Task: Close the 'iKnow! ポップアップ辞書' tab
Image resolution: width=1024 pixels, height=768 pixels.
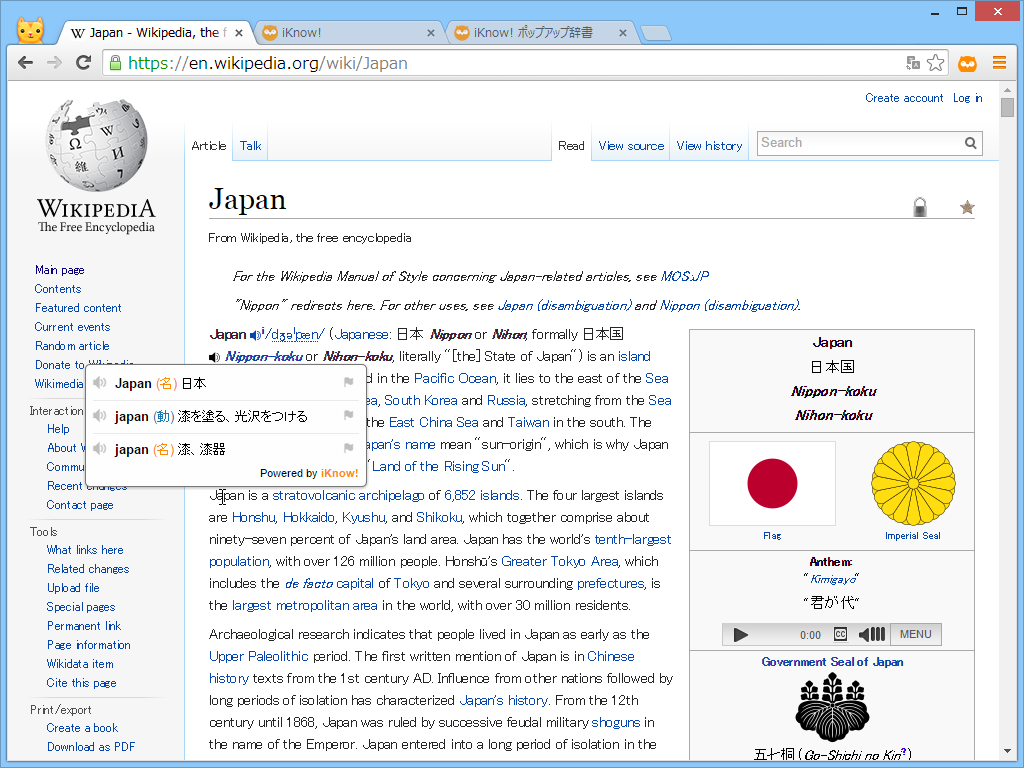Action: tap(622, 33)
